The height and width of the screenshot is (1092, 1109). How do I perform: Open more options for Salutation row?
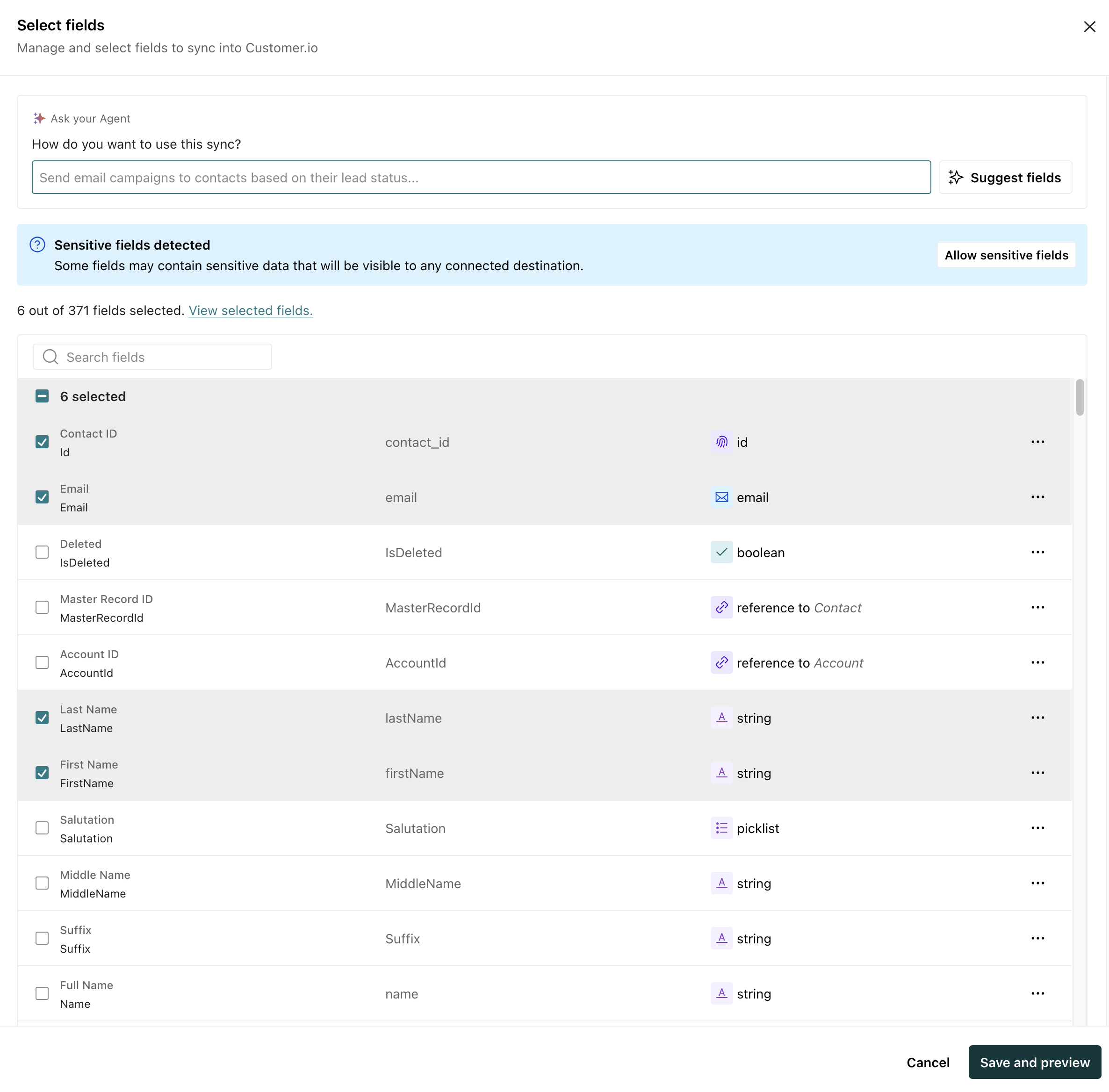click(x=1037, y=827)
